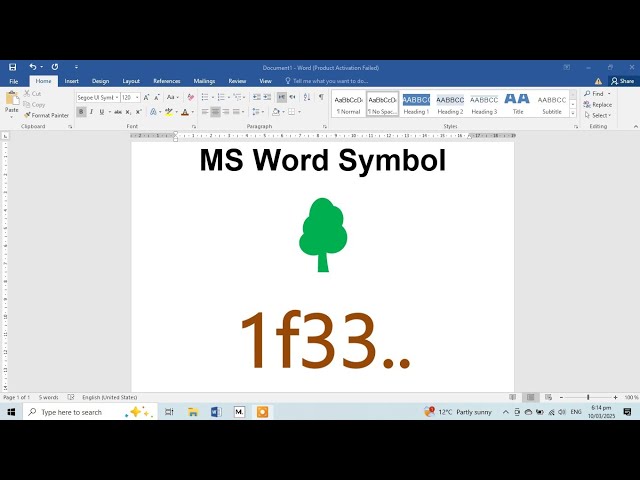Toggle Italic formatting
640x480 pixels.
91,112
